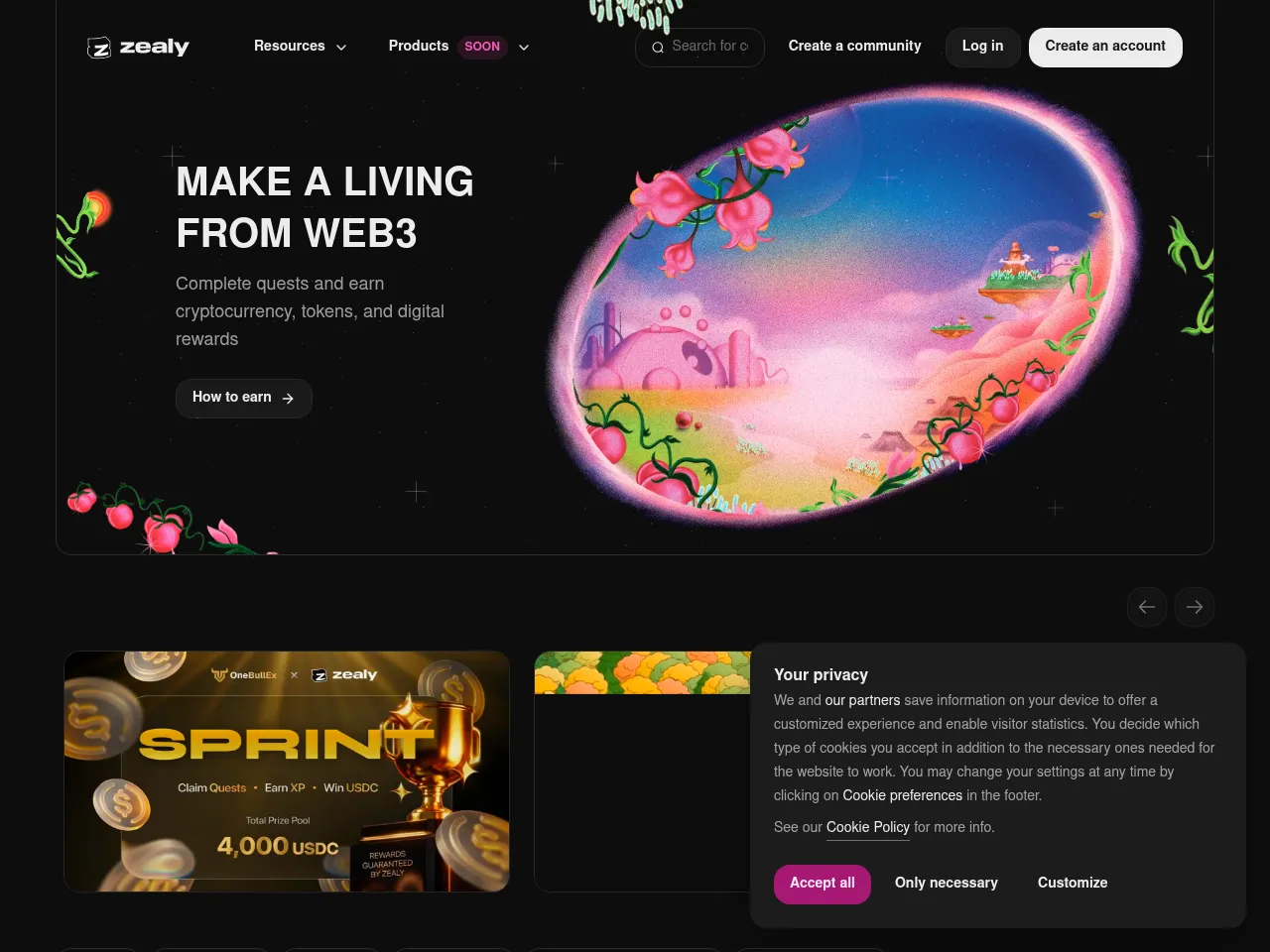The height and width of the screenshot is (952, 1270).
Task: Open the Products menu
Action: (458, 47)
